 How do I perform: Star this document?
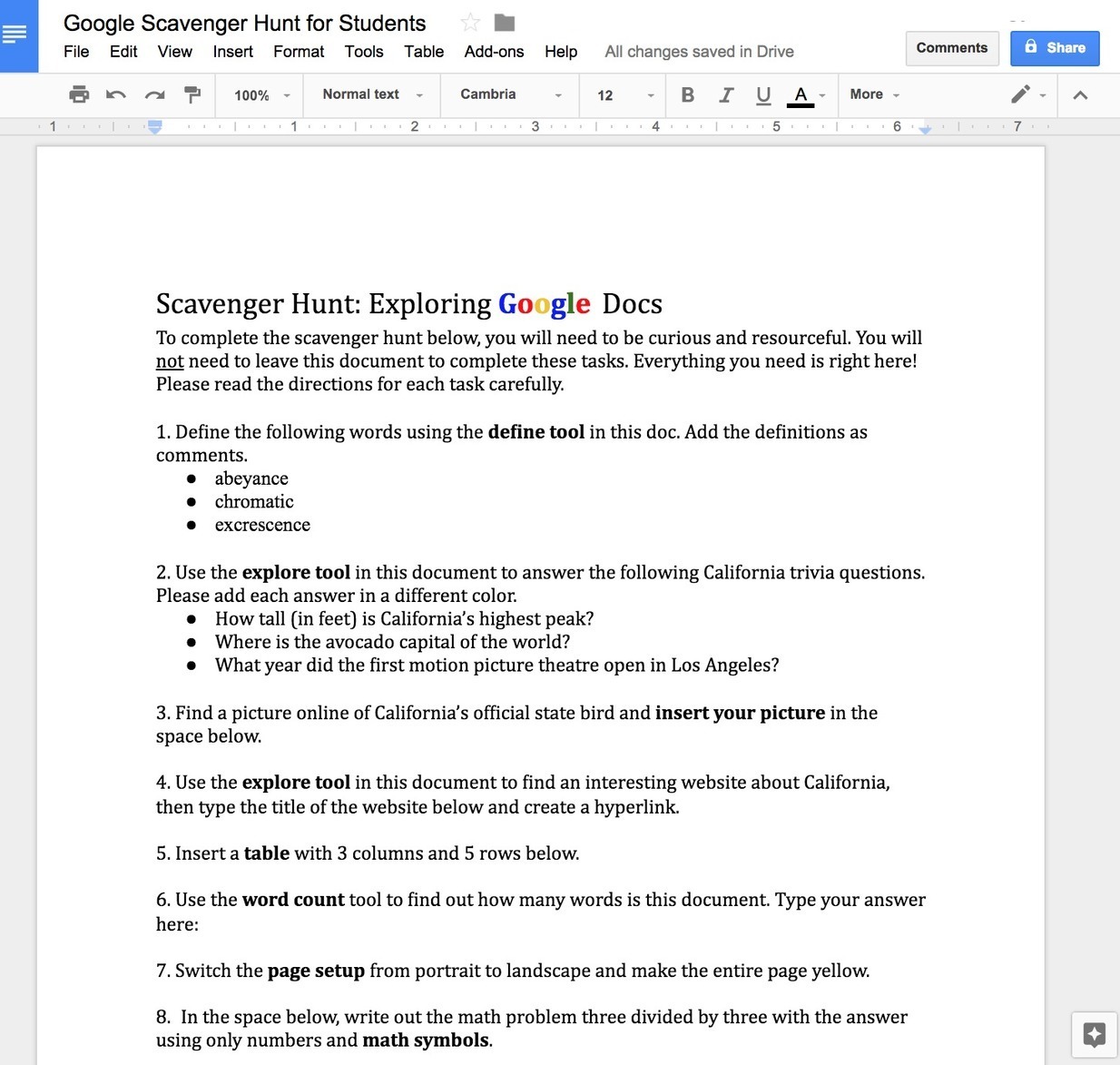click(470, 23)
